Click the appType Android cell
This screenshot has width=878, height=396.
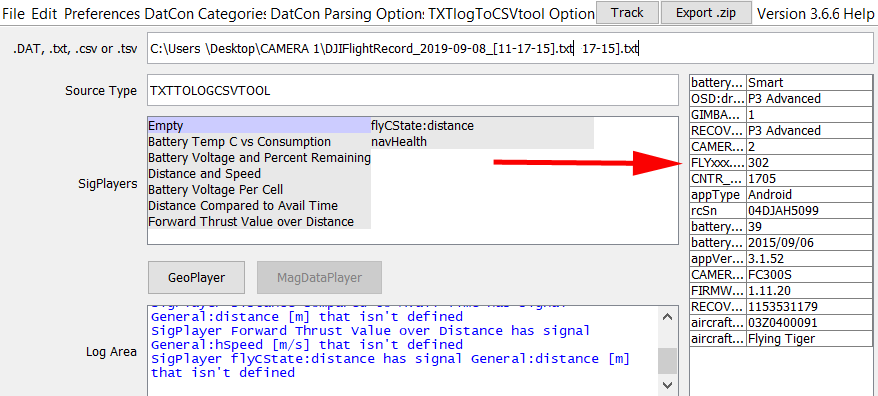810,195
